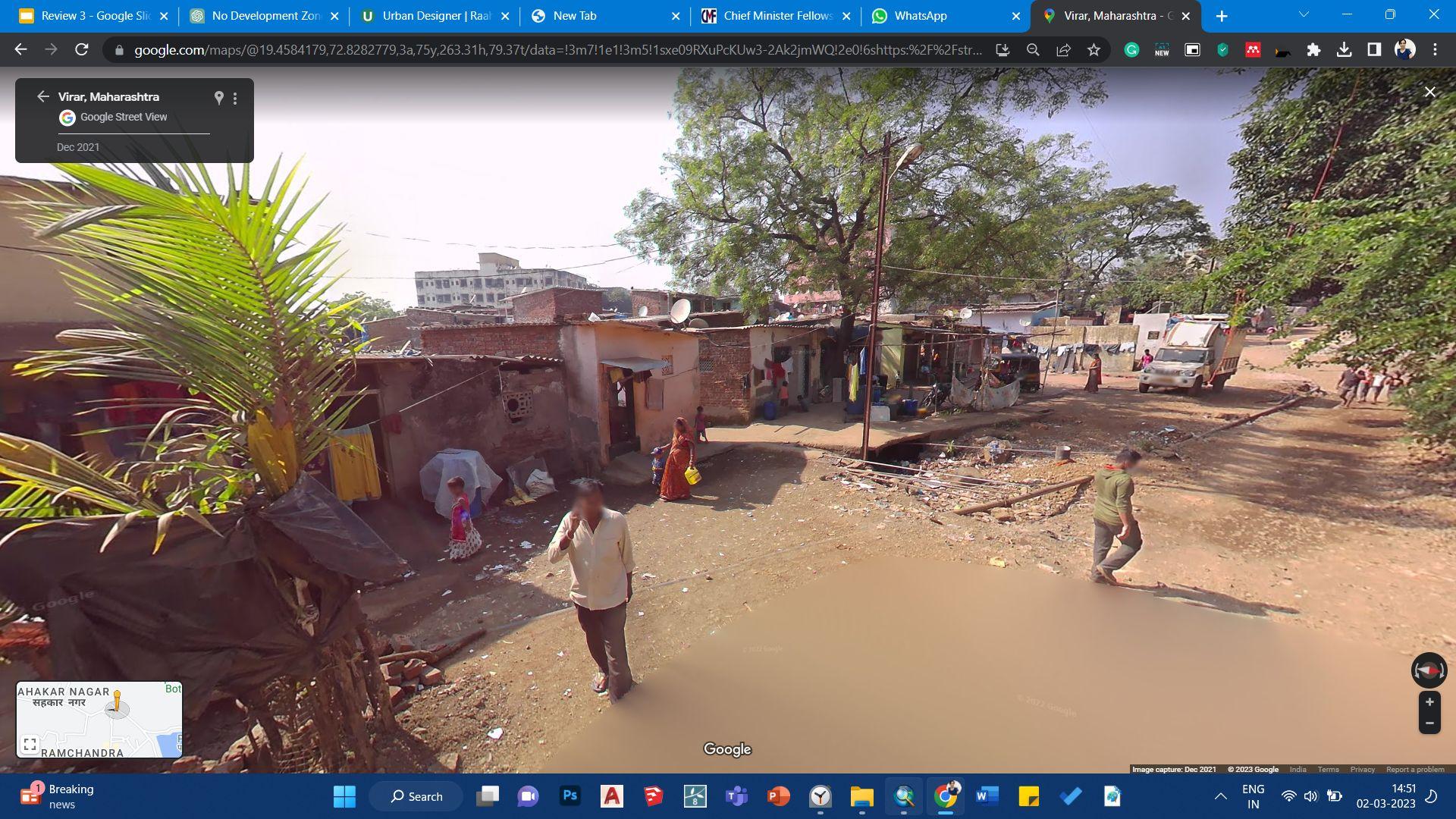
Task: Close the Street View with the X button
Action: [1429, 92]
